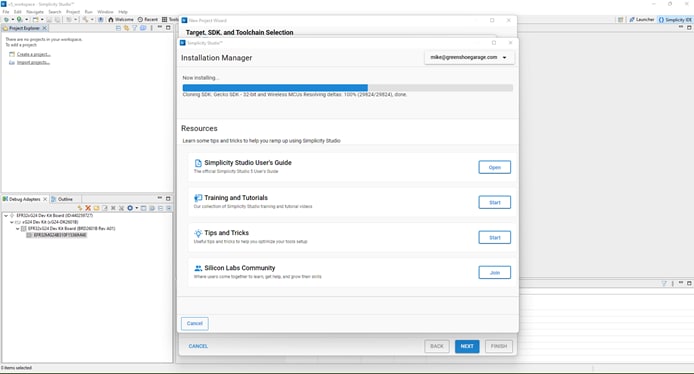Switch to the Simplicity IDE perspective
Viewport: 694px width, 374px height.
click(x=675, y=19)
